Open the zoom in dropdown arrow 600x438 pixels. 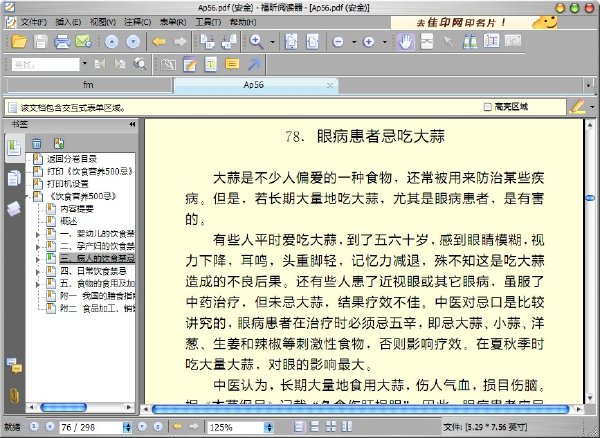[x=385, y=42]
